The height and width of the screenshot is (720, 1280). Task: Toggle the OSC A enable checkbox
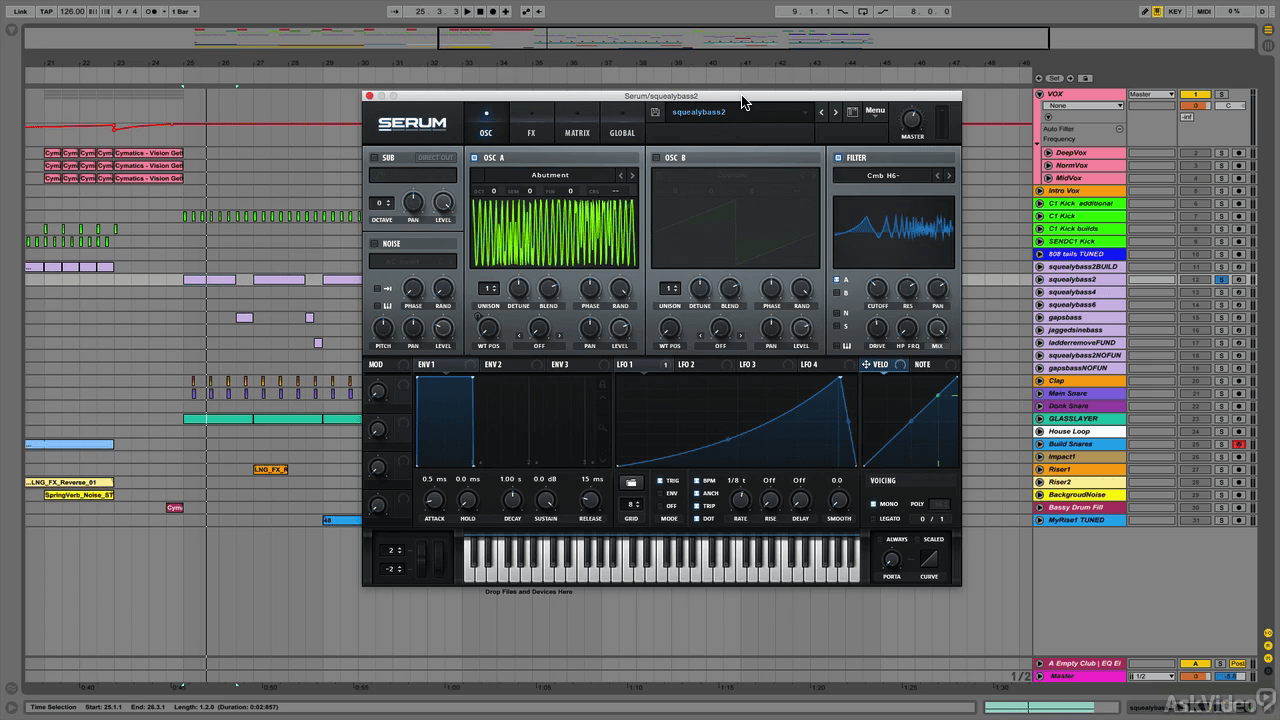tap(474, 158)
